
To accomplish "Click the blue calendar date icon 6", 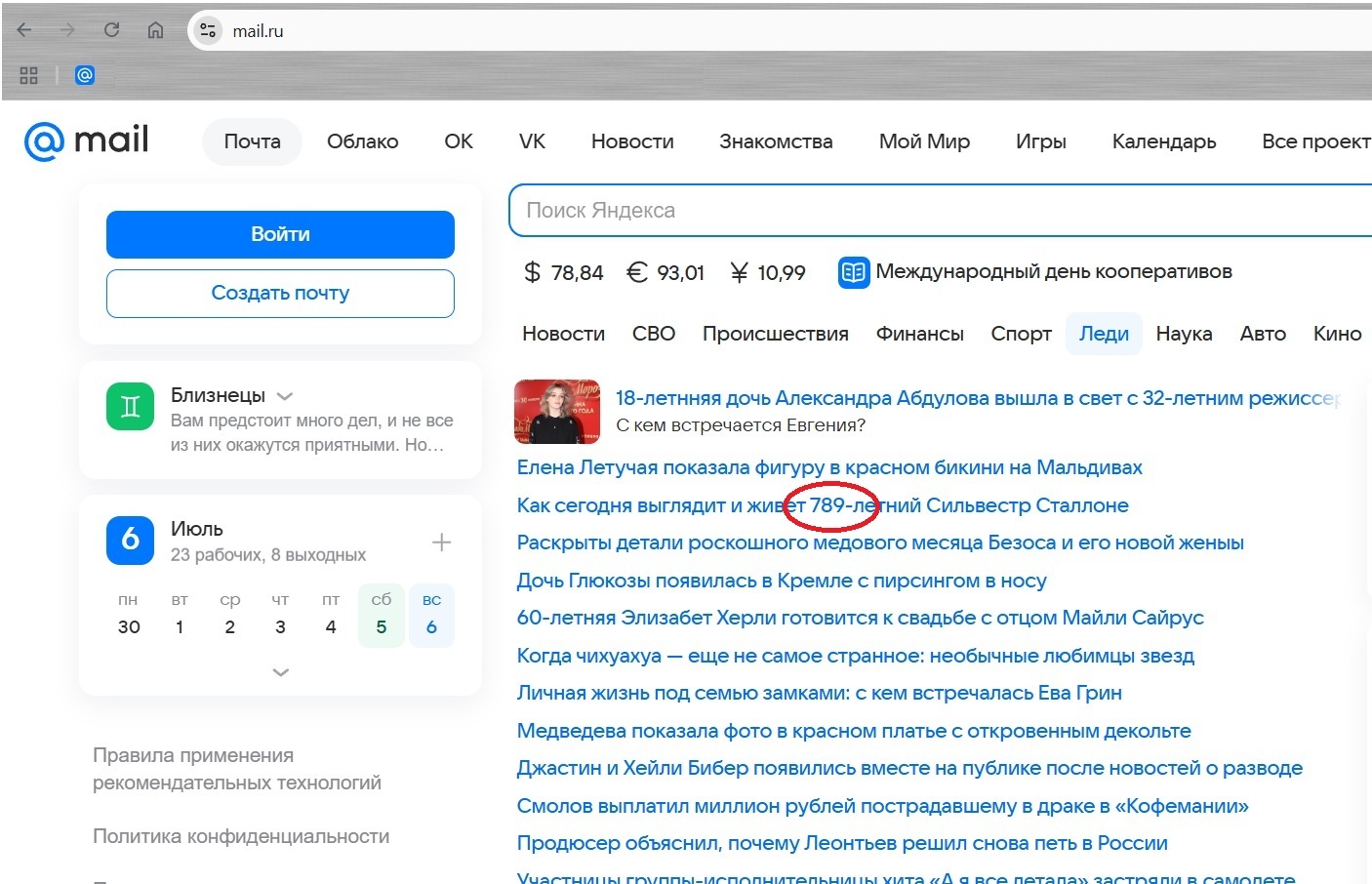I will 131,541.
